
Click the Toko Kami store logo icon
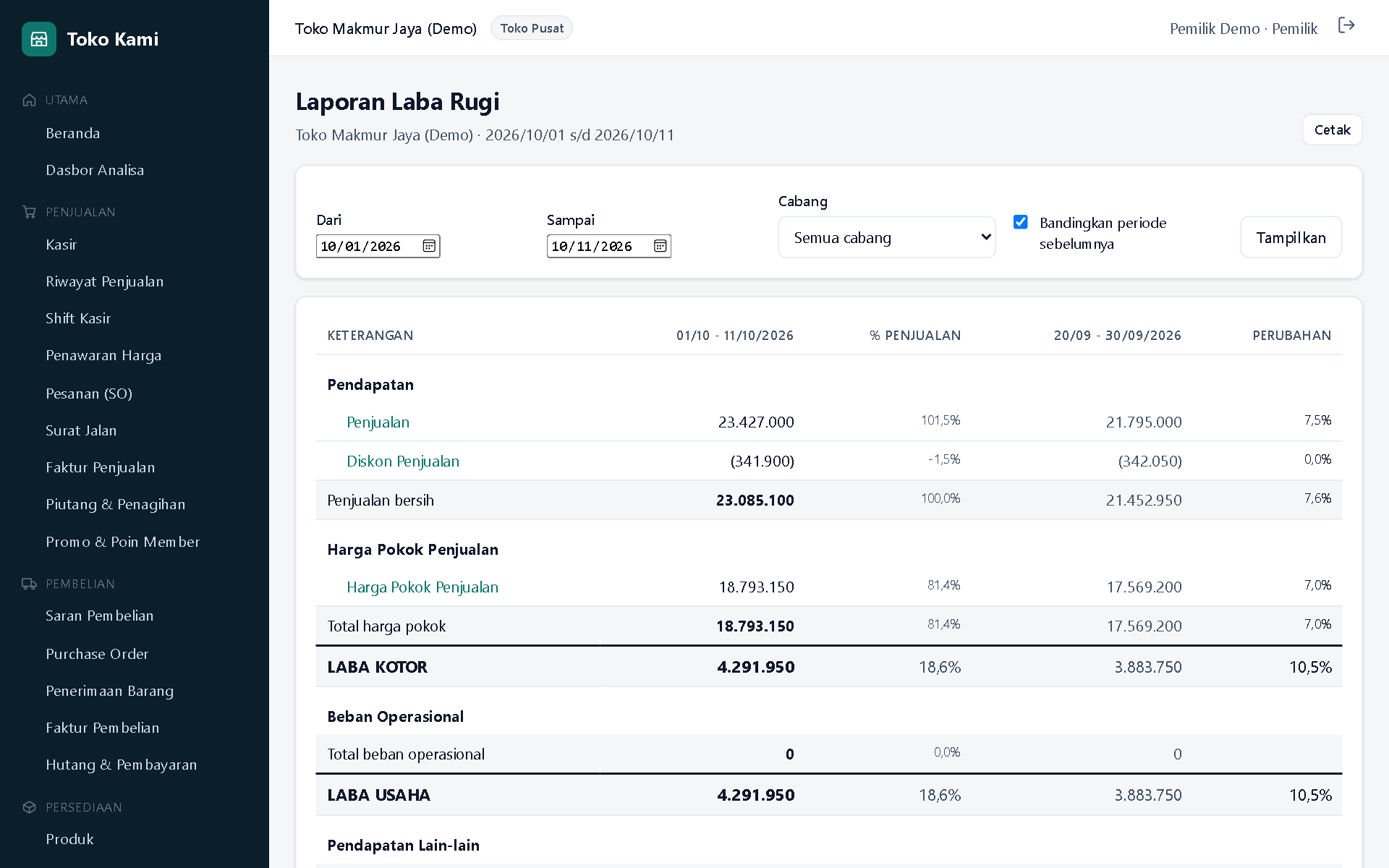pos(39,39)
